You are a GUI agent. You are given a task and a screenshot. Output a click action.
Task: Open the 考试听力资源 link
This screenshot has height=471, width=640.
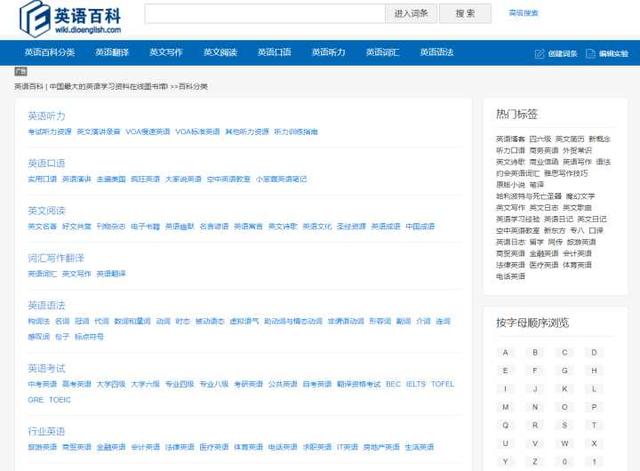click(x=49, y=131)
